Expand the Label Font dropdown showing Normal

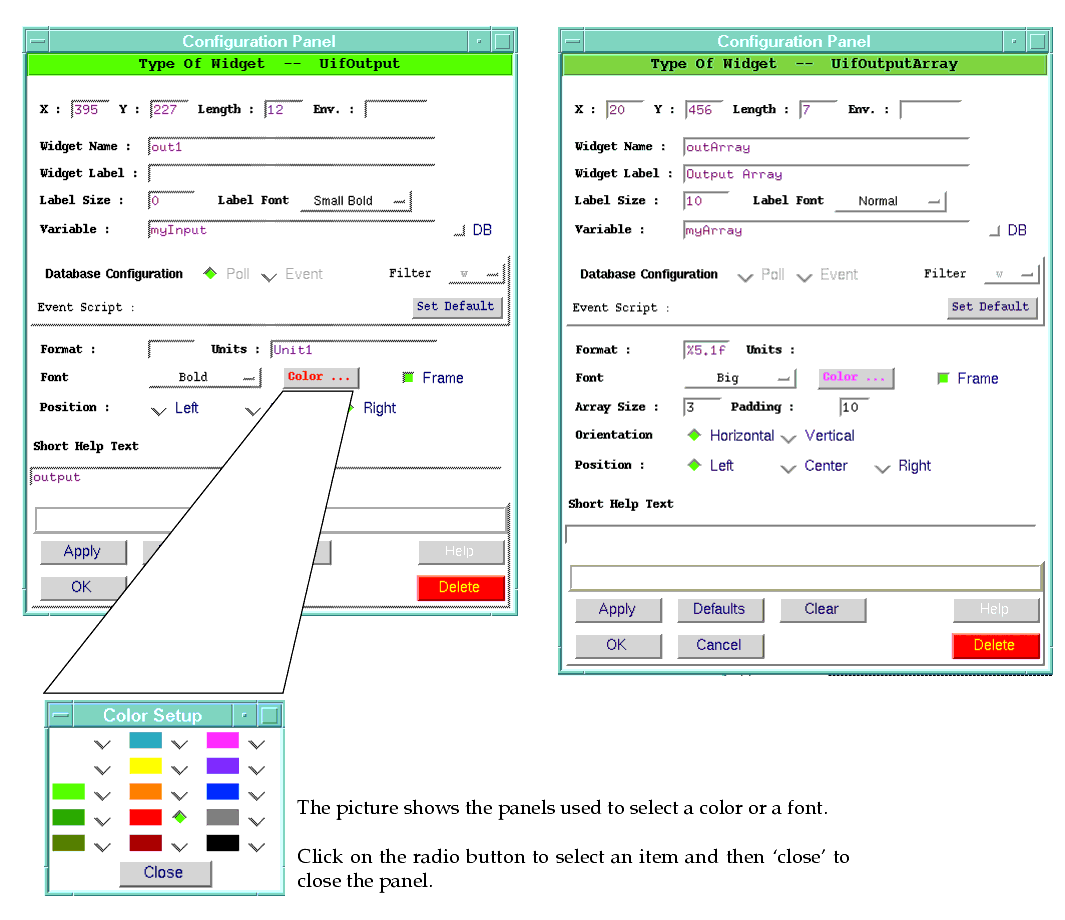(889, 201)
